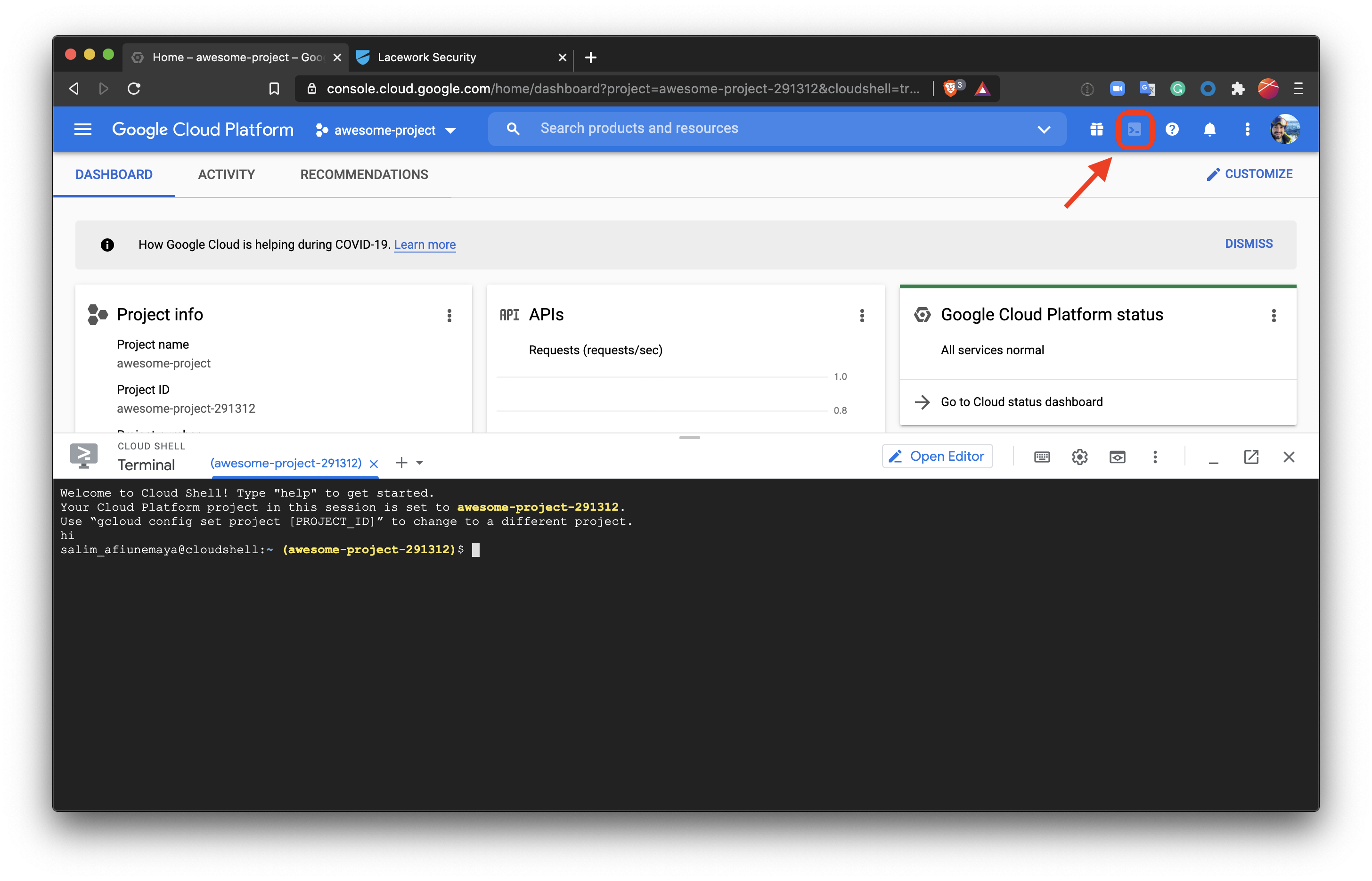Open Cloud Shell in a new window
1372x881 pixels.
(1251, 457)
